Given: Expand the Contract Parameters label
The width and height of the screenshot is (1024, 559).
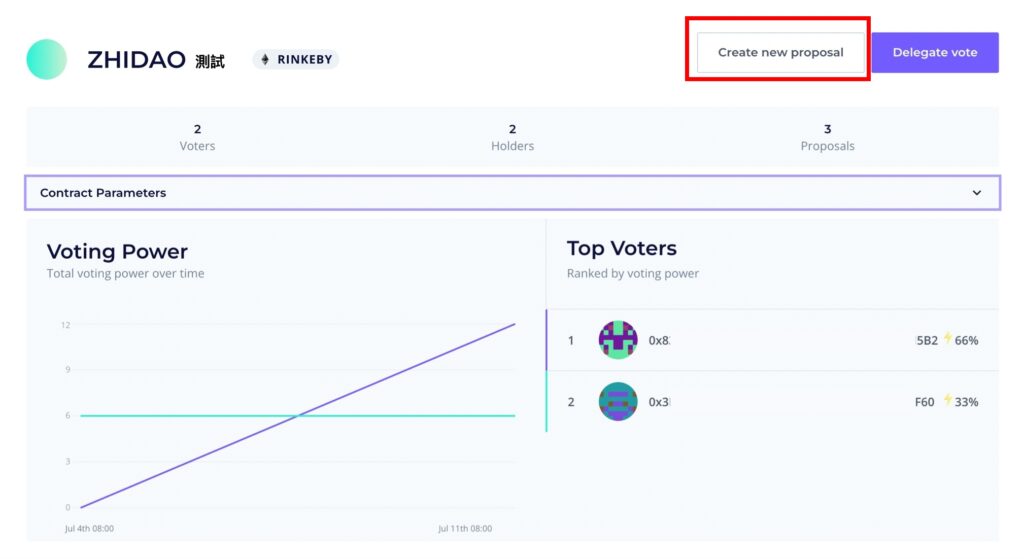Looking at the screenshot, I should pos(103,193).
